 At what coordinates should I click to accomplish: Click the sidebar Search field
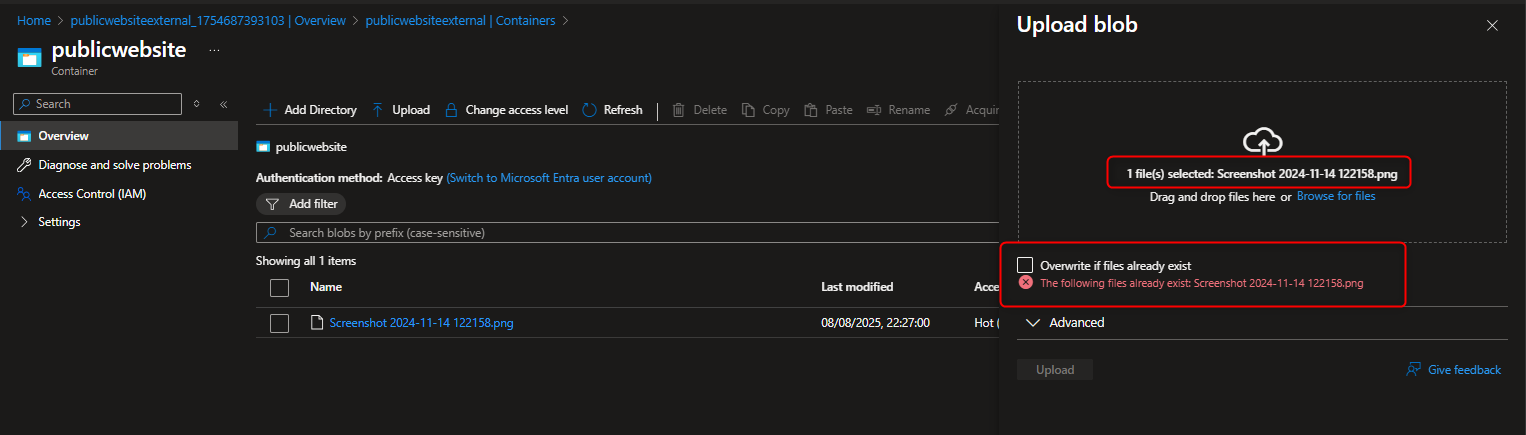point(98,104)
